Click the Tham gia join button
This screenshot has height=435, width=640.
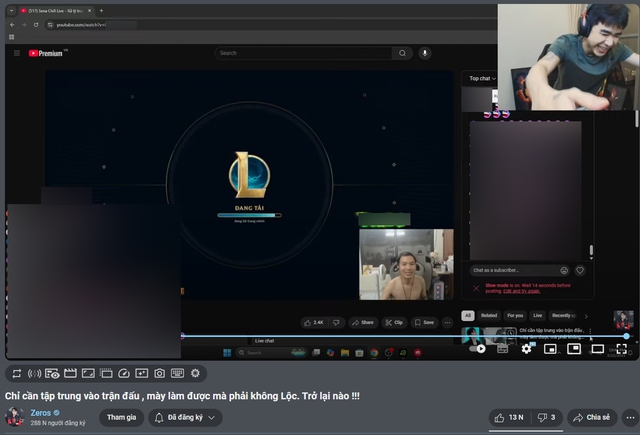[x=122, y=417]
